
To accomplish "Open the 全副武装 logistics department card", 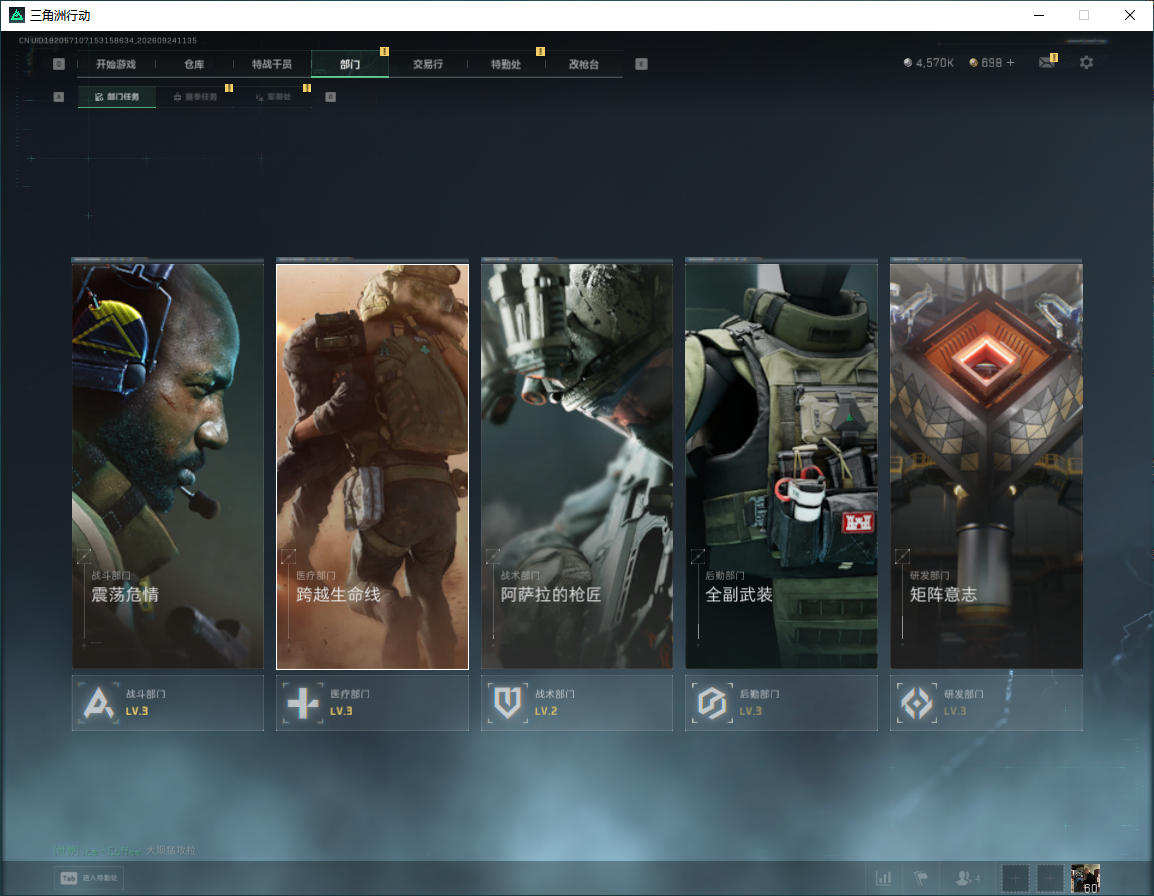I will 782,465.
